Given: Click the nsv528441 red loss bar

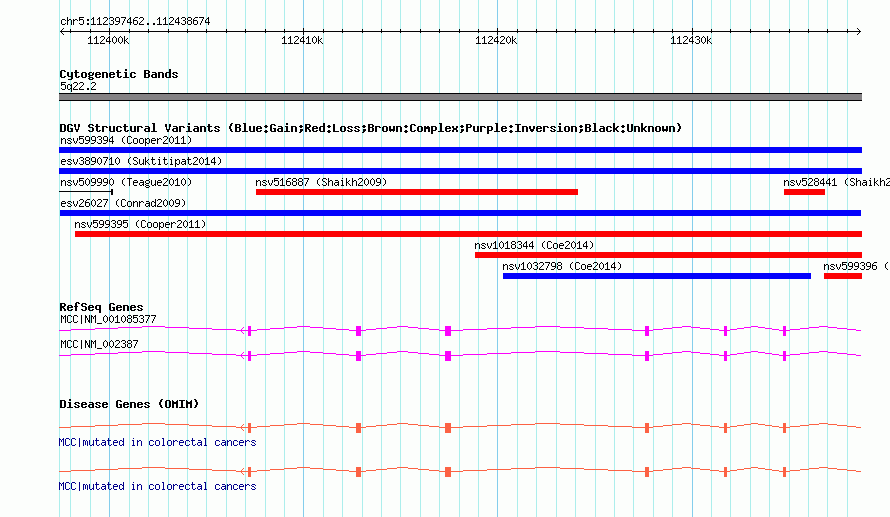Looking at the screenshot, I should click(x=804, y=192).
